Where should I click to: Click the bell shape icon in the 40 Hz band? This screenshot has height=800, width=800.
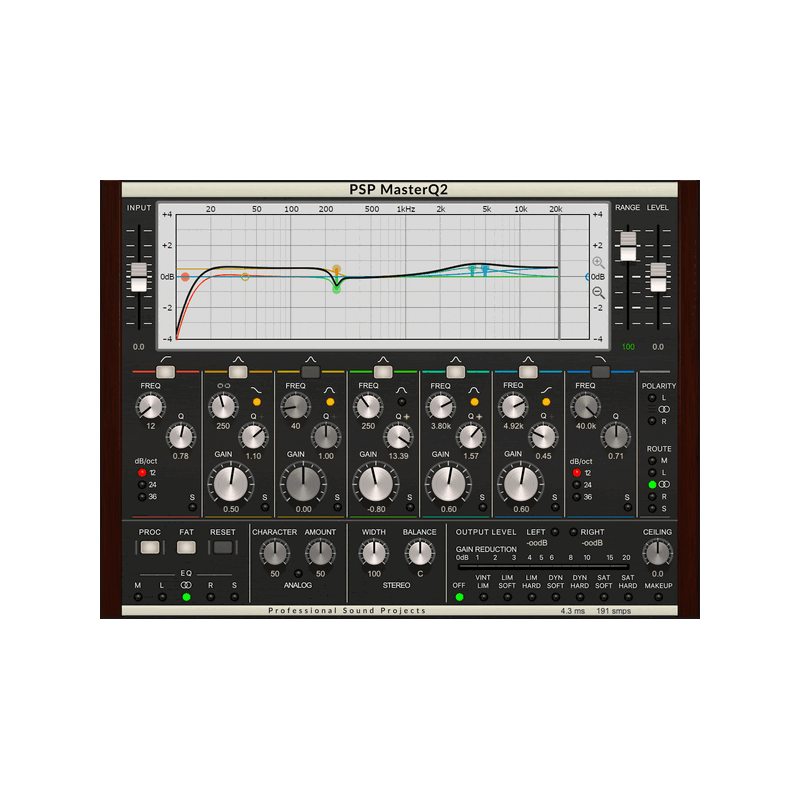329,390
